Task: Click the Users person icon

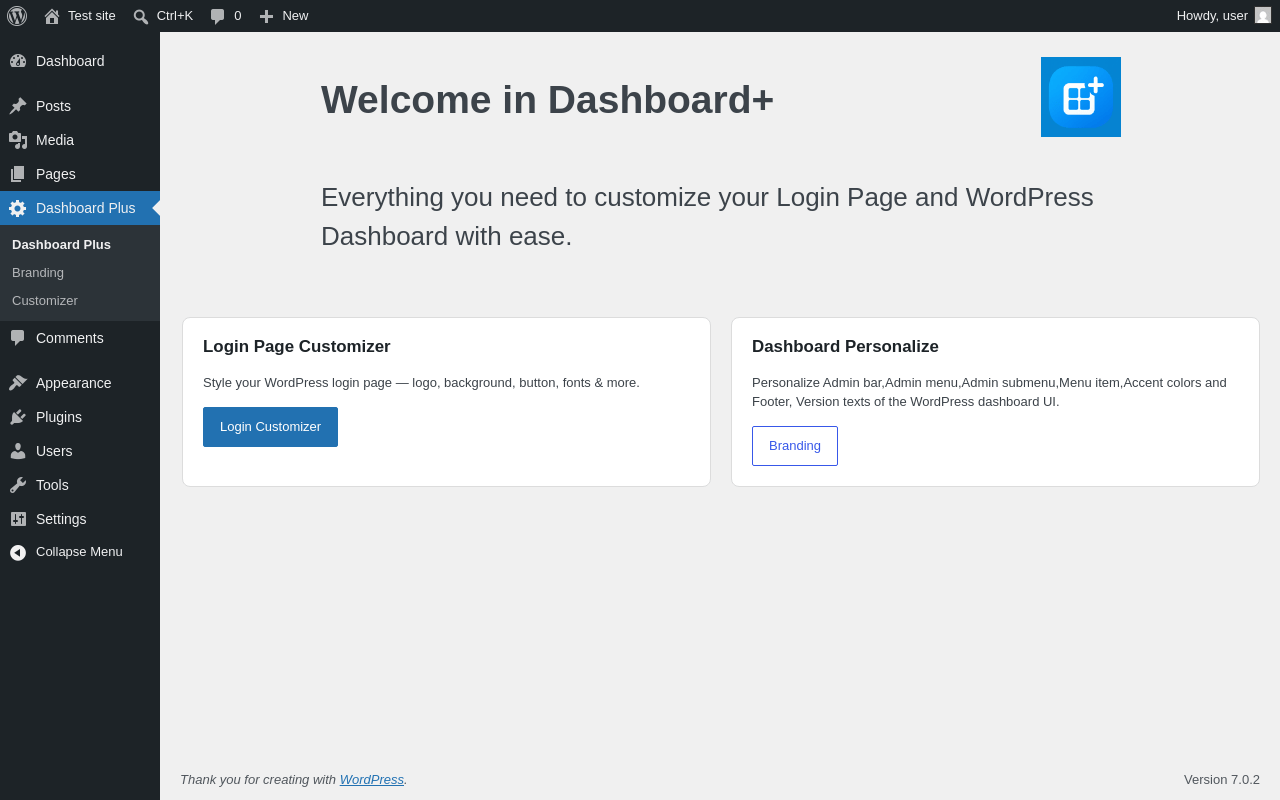Action: tap(18, 451)
